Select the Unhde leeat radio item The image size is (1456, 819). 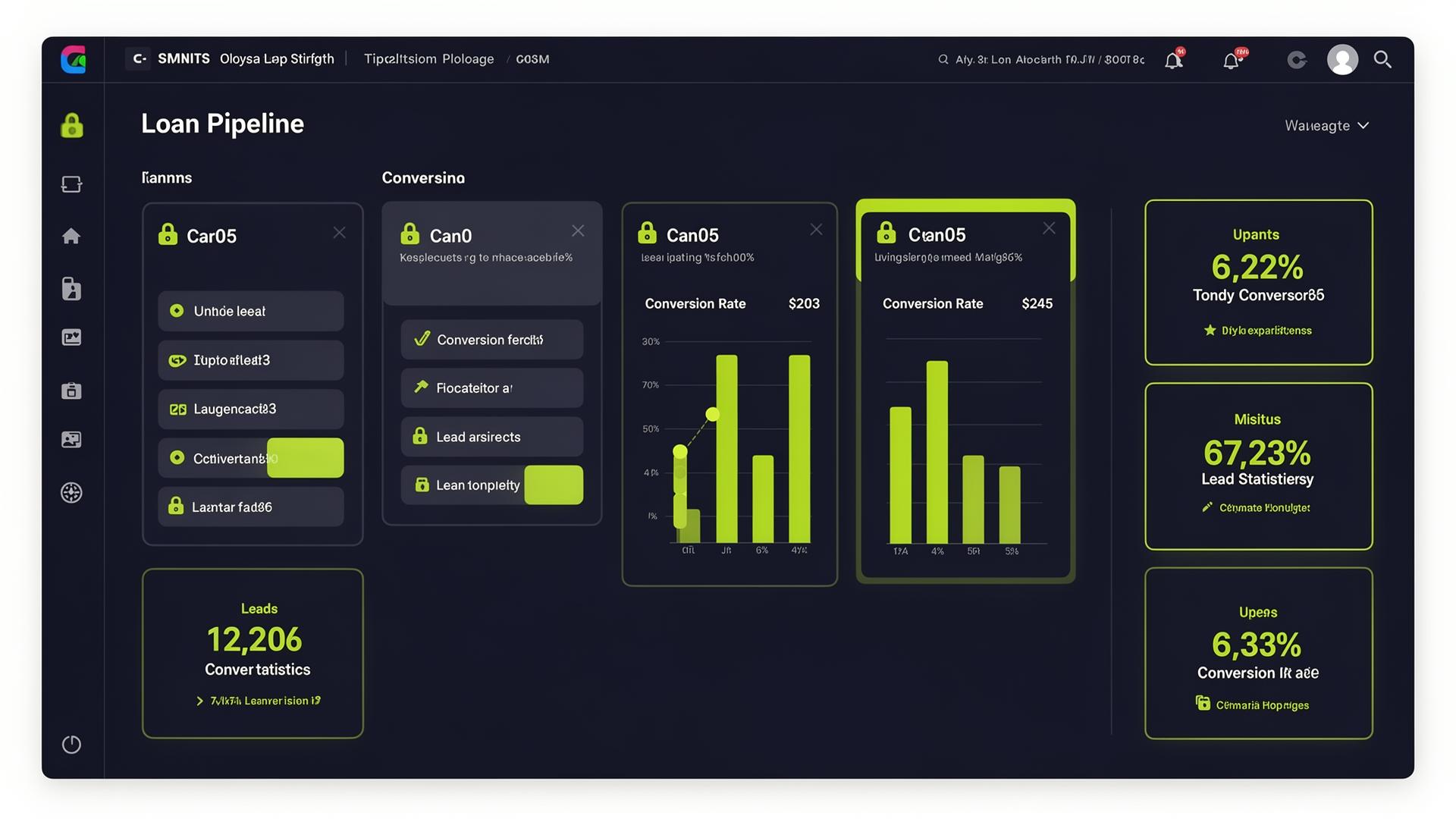(x=251, y=311)
